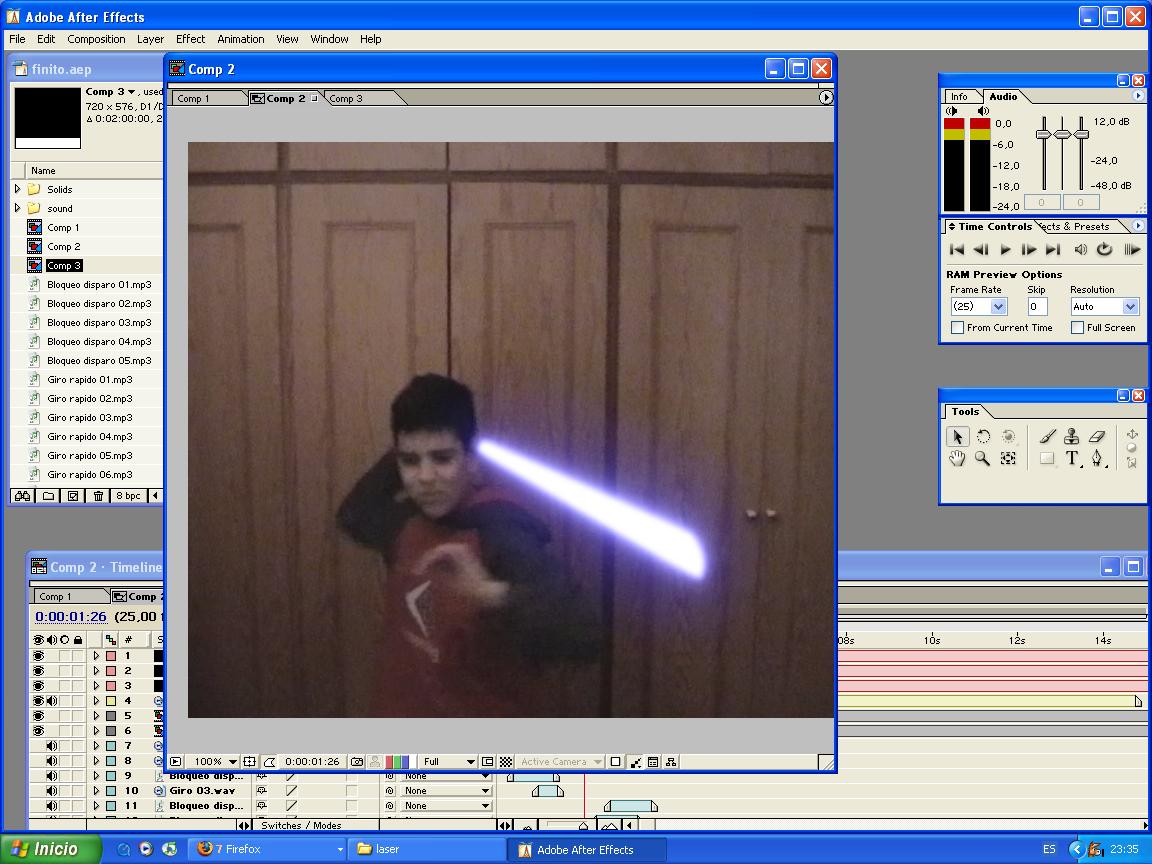Expand layer 11 properties in timeline
The image size is (1152, 864).
tap(96, 806)
